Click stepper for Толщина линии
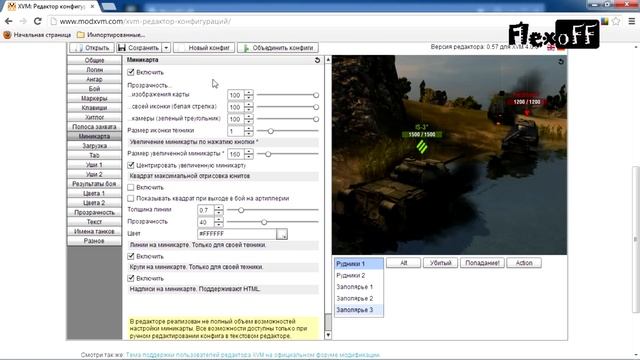The width and height of the screenshot is (640, 360). coord(219,210)
